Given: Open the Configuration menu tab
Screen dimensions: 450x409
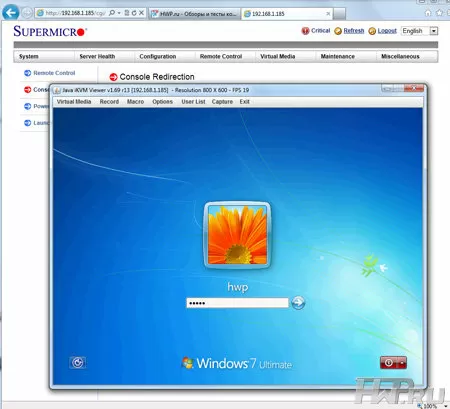Looking at the screenshot, I should click(158, 56).
